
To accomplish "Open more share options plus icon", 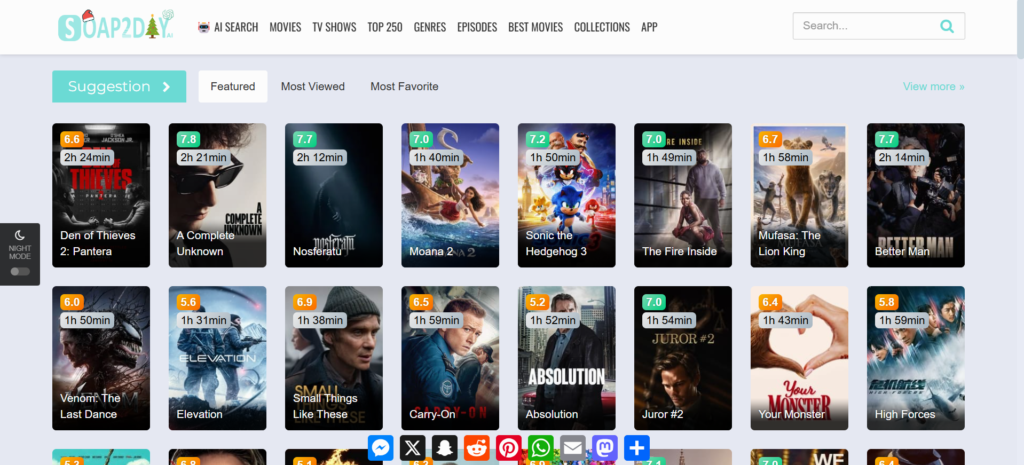I will coord(637,448).
